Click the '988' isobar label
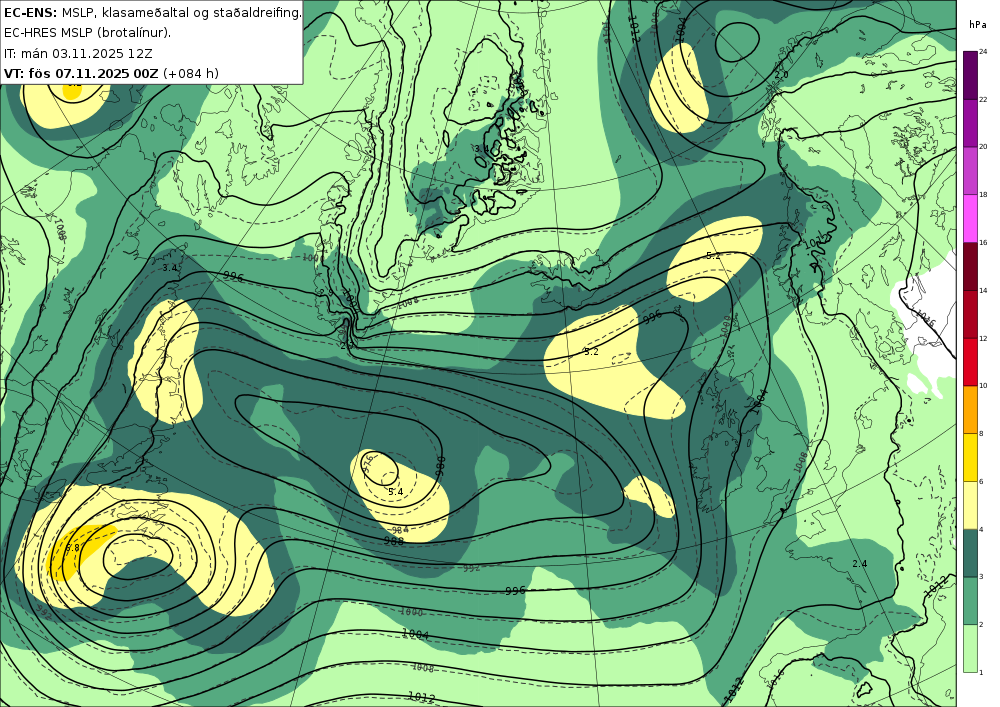 click(393, 541)
